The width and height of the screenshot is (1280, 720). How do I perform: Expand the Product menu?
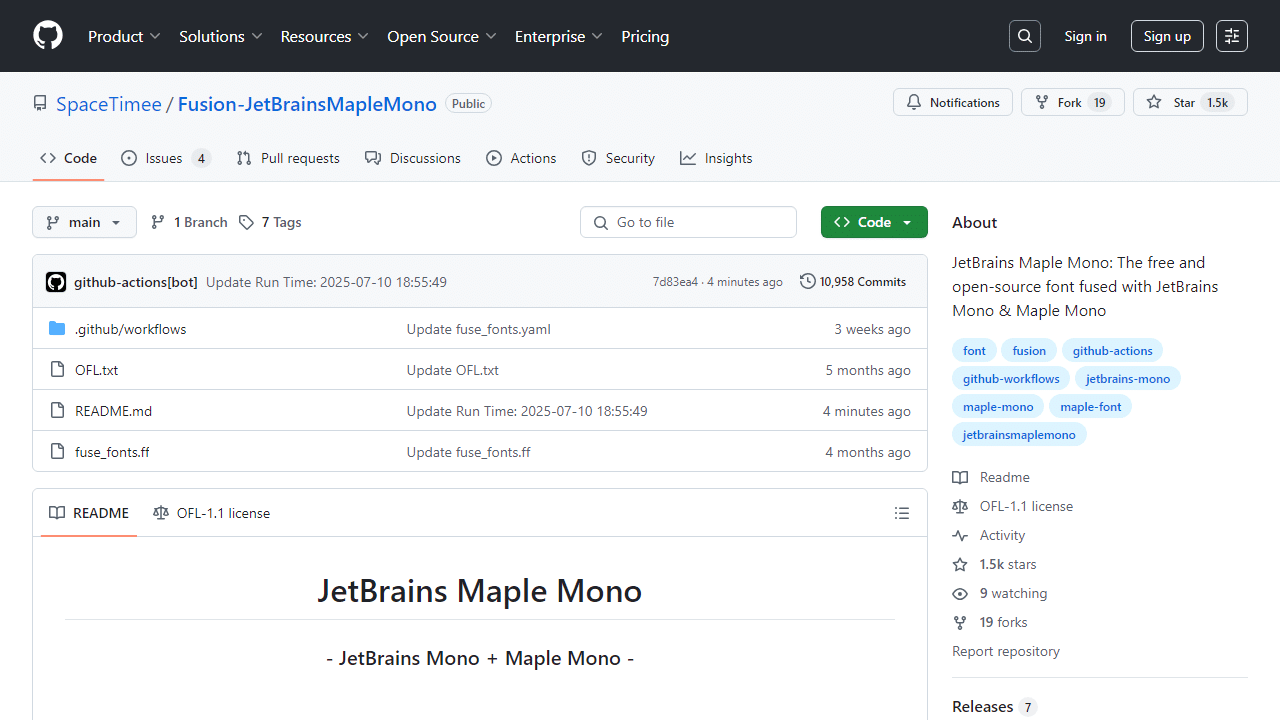124,36
